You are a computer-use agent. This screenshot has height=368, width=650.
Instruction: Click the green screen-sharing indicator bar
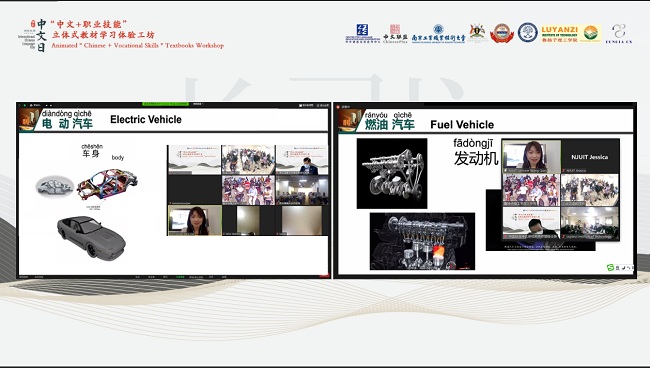pos(165,104)
